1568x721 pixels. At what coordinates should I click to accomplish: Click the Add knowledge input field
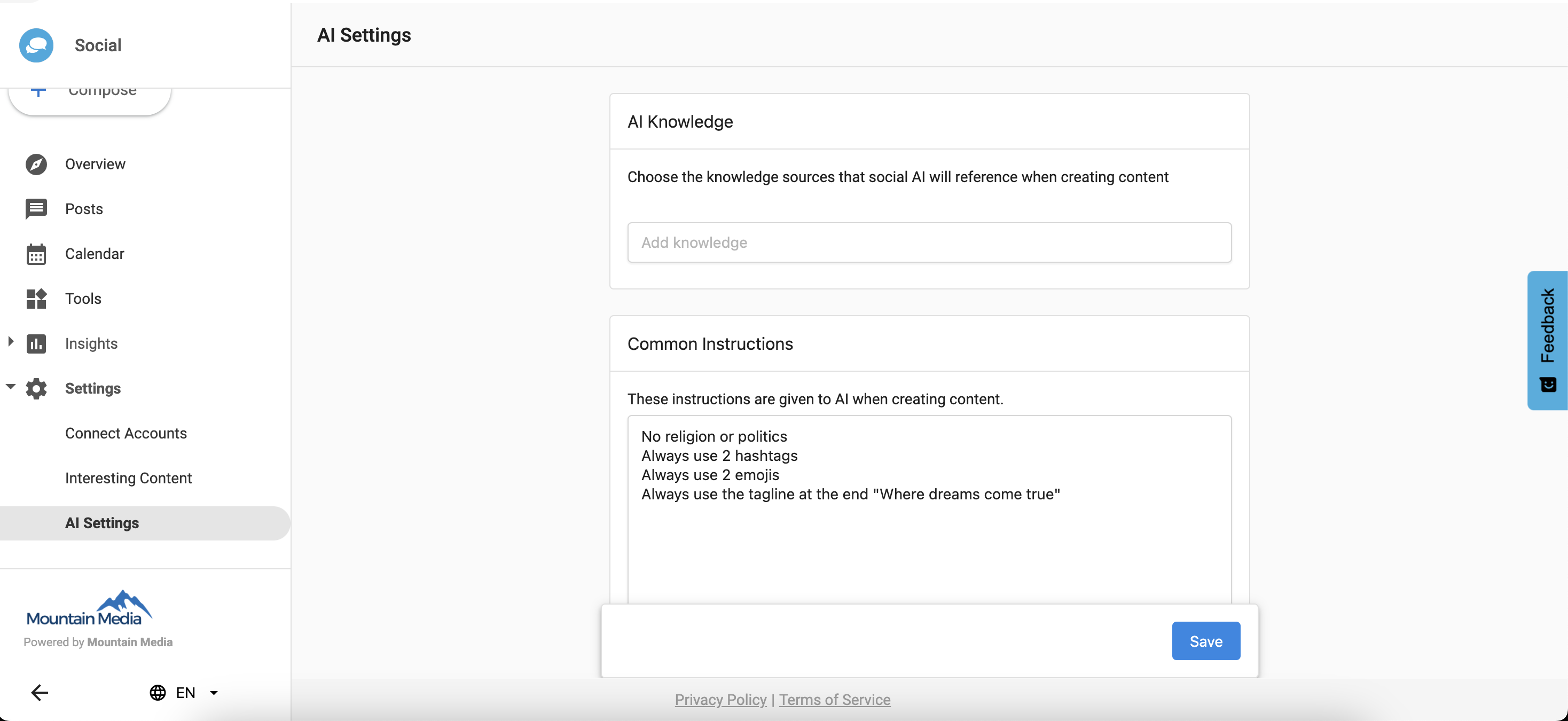(929, 242)
